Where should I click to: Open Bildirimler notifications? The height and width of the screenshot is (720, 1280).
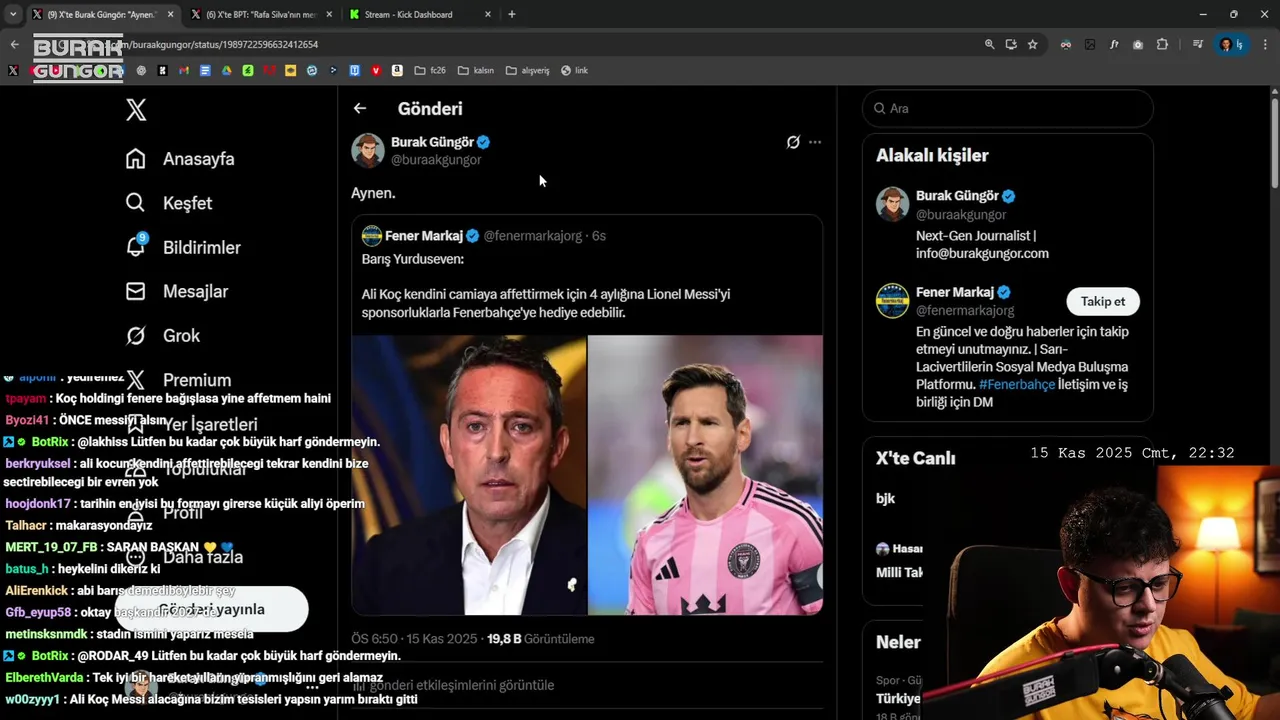(182, 247)
